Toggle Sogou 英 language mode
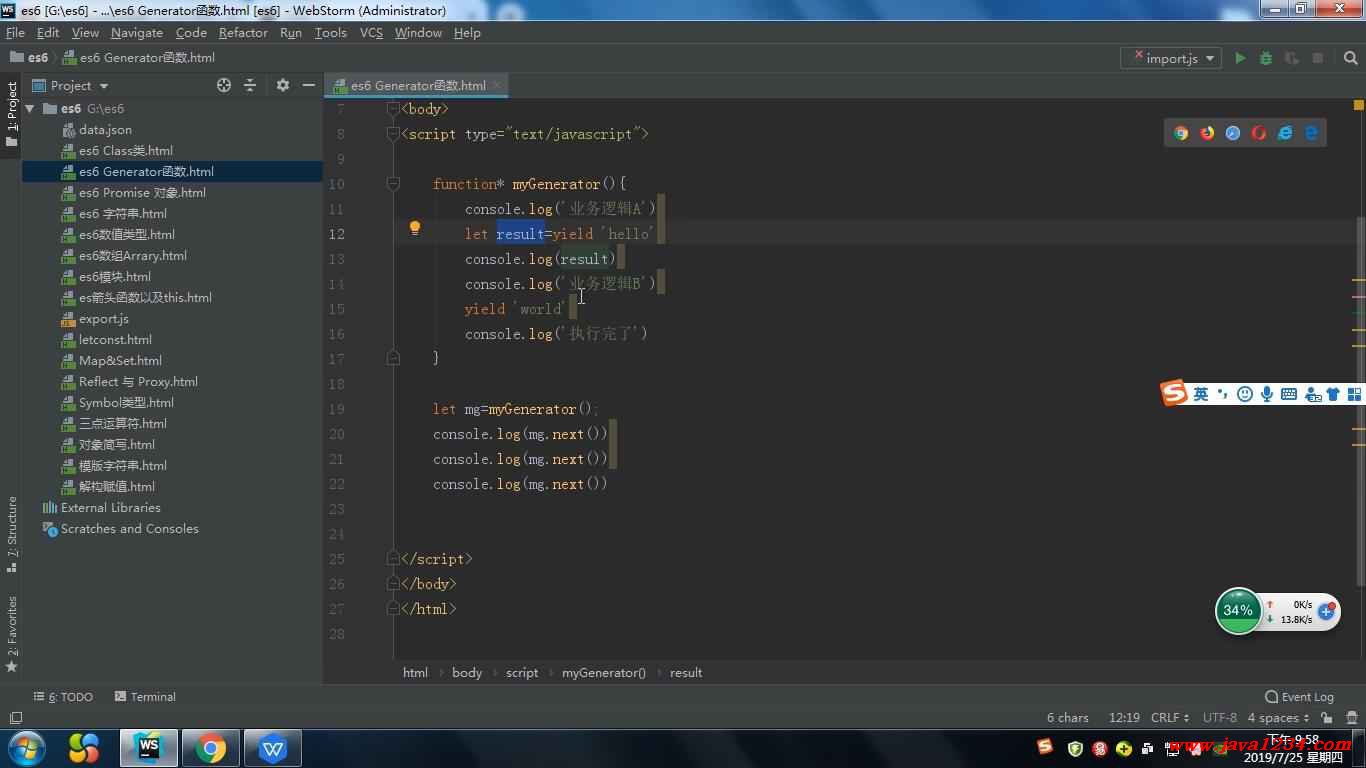This screenshot has width=1366, height=768. tap(1200, 394)
